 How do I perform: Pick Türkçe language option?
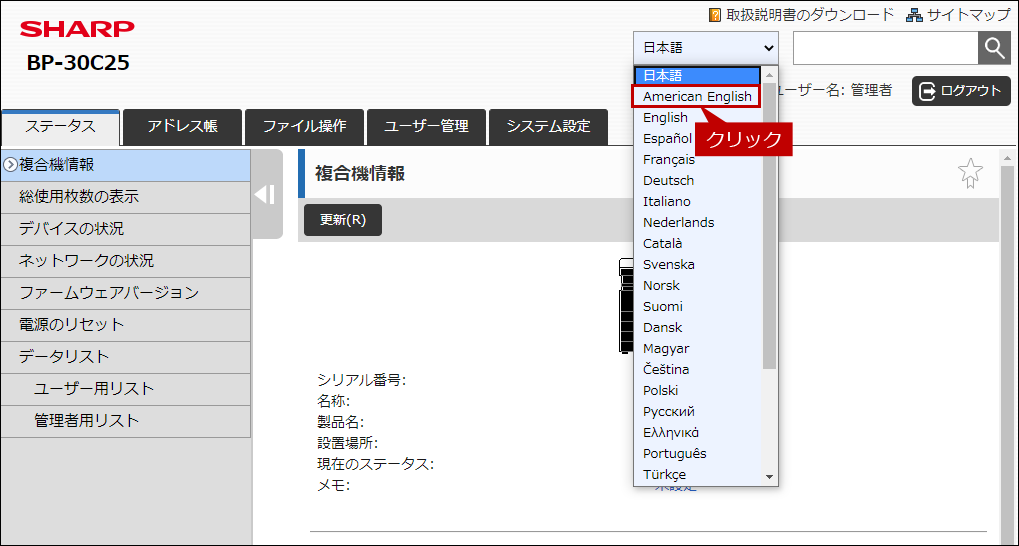tap(697, 474)
